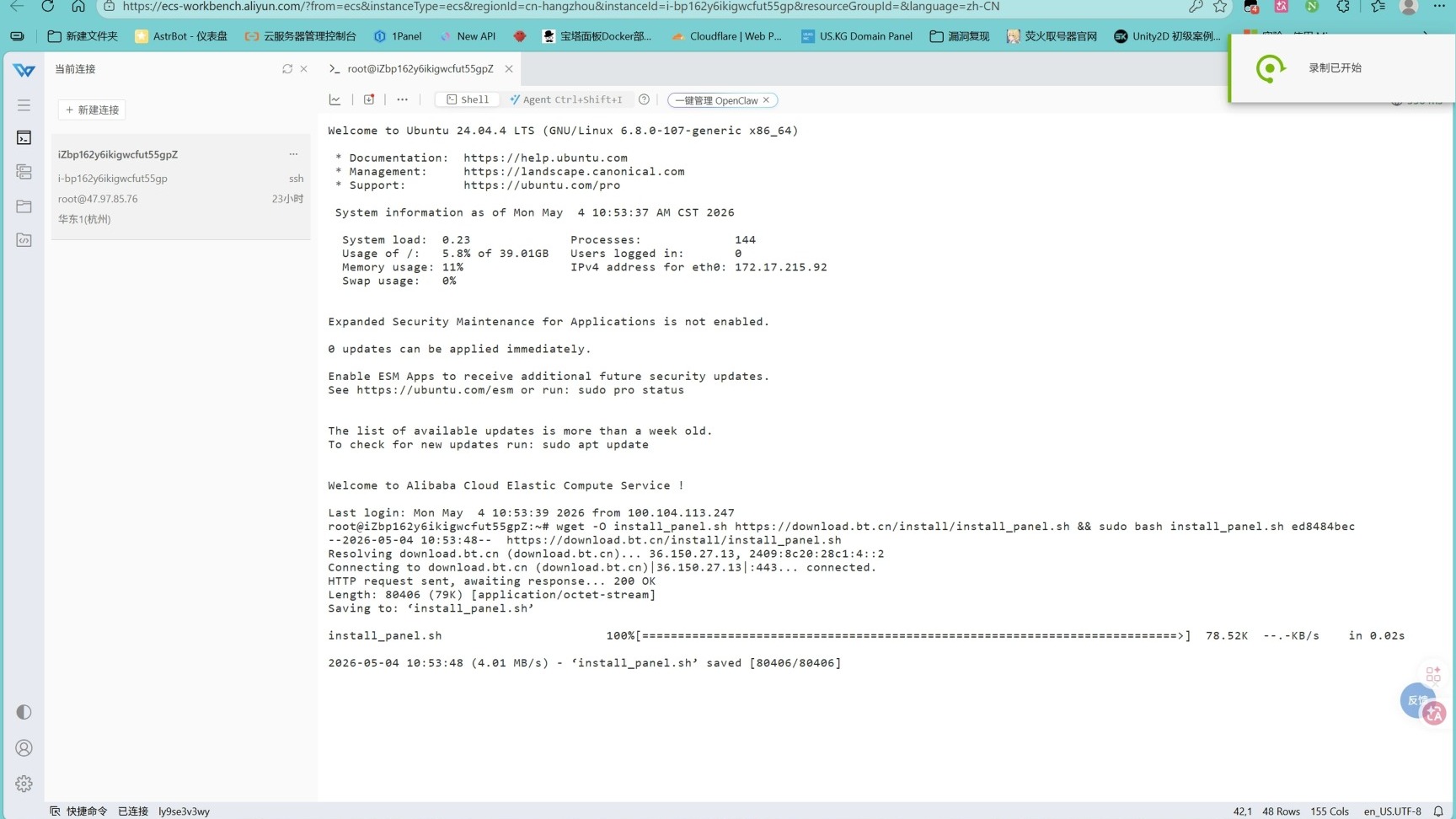1456x819 pixels.
Task: Click the floating 反馈 feedback button
Action: pos(1416,700)
